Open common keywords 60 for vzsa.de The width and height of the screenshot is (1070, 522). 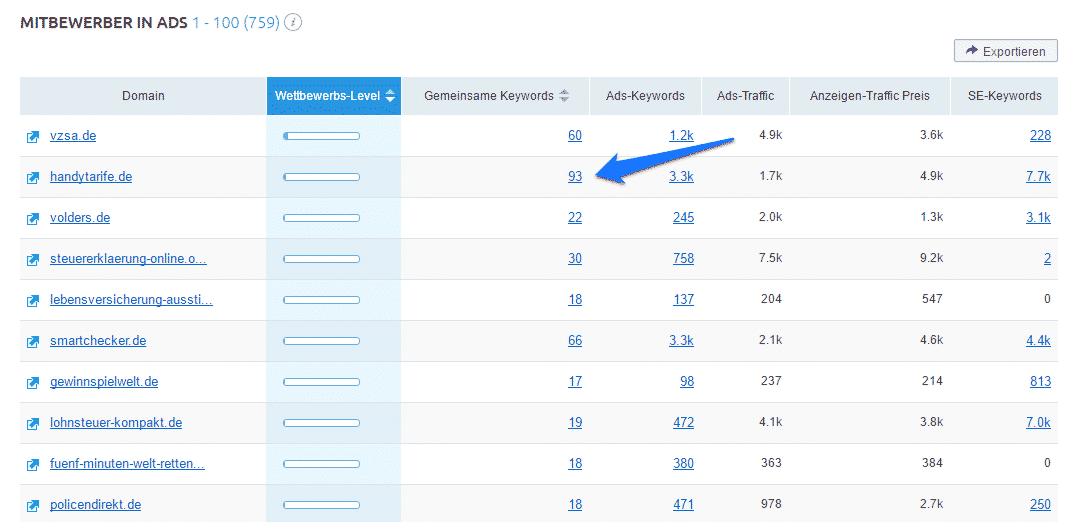pos(575,136)
